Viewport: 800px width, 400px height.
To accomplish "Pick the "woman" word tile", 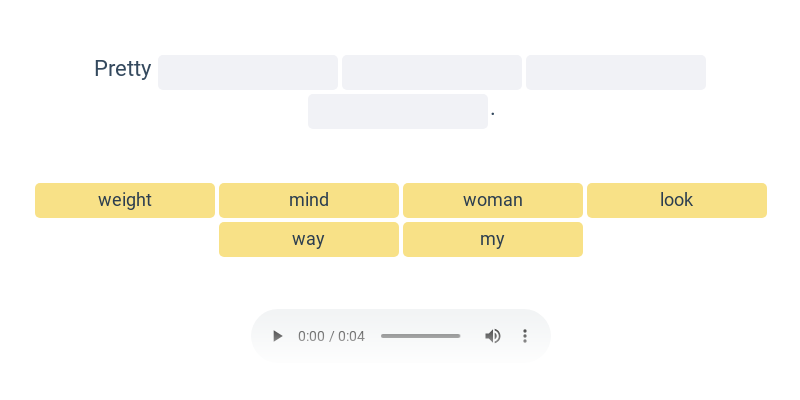I will click(x=493, y=201).
